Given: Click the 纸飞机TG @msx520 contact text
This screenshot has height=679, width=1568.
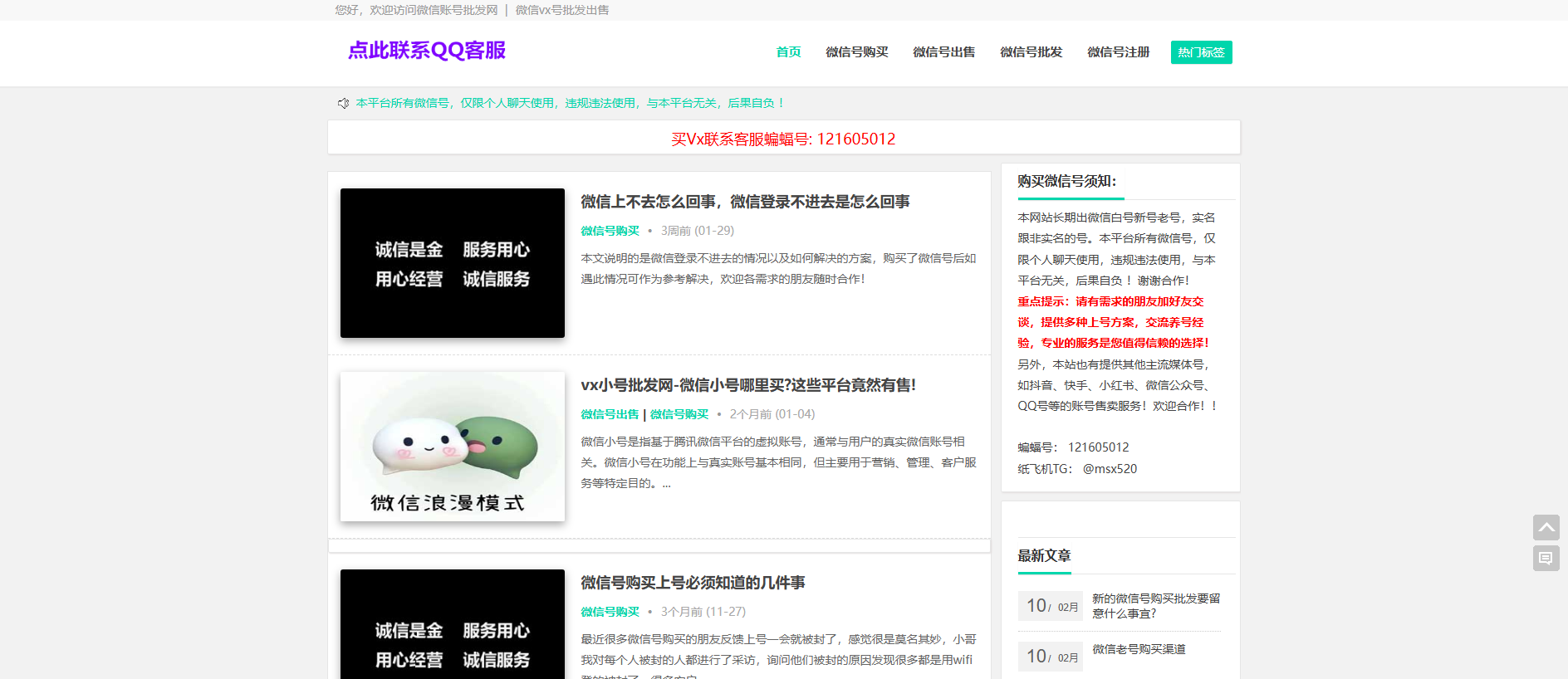Looking at the screenshot, I should 1077,469.
